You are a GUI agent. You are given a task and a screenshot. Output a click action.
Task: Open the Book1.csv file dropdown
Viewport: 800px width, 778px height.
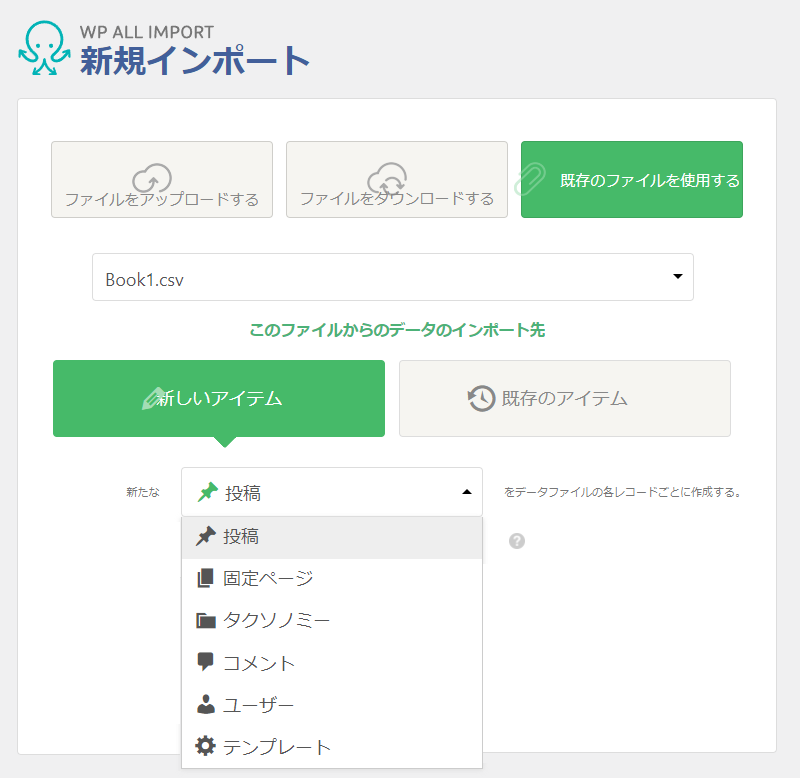[x=393, y=277]
